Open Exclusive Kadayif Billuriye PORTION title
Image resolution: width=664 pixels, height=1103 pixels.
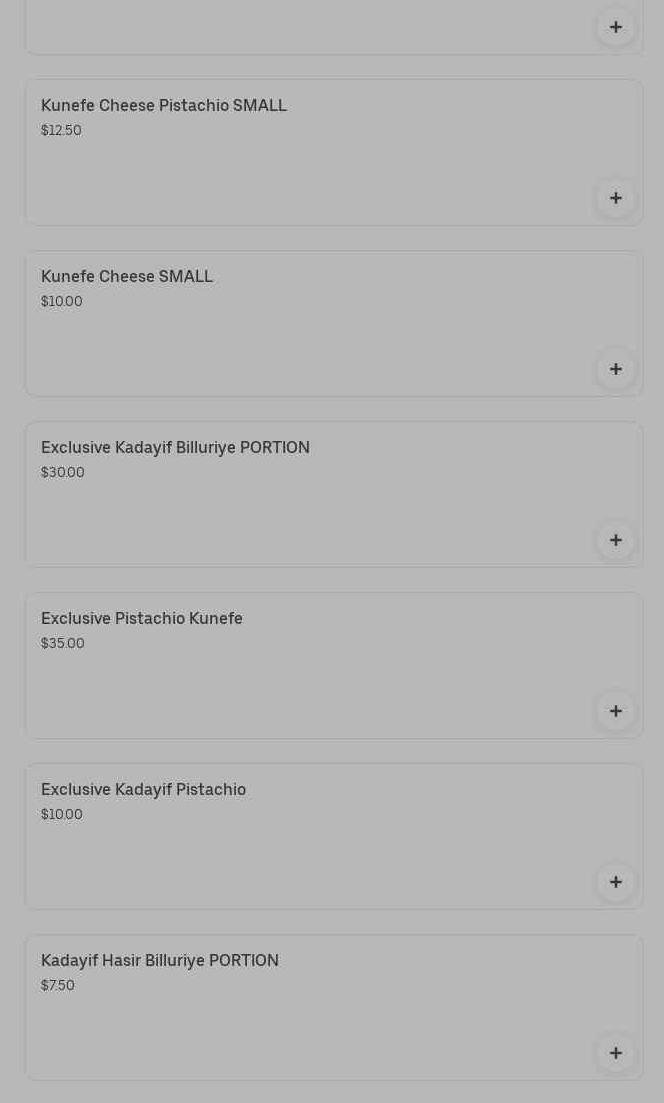click(x=175, y=447)
